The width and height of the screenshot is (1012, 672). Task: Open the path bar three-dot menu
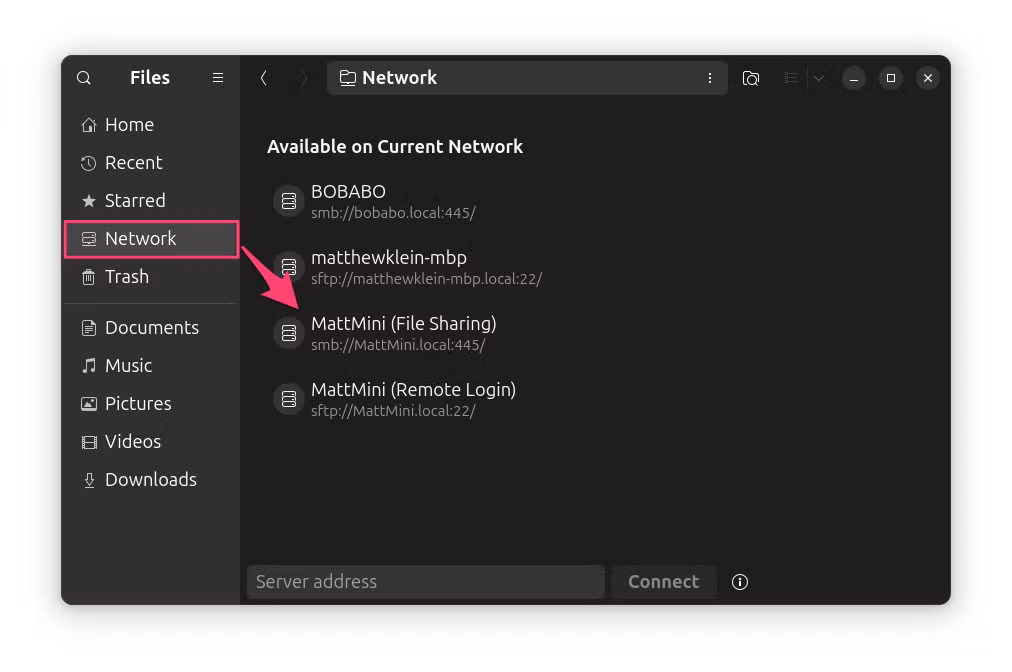710,78
